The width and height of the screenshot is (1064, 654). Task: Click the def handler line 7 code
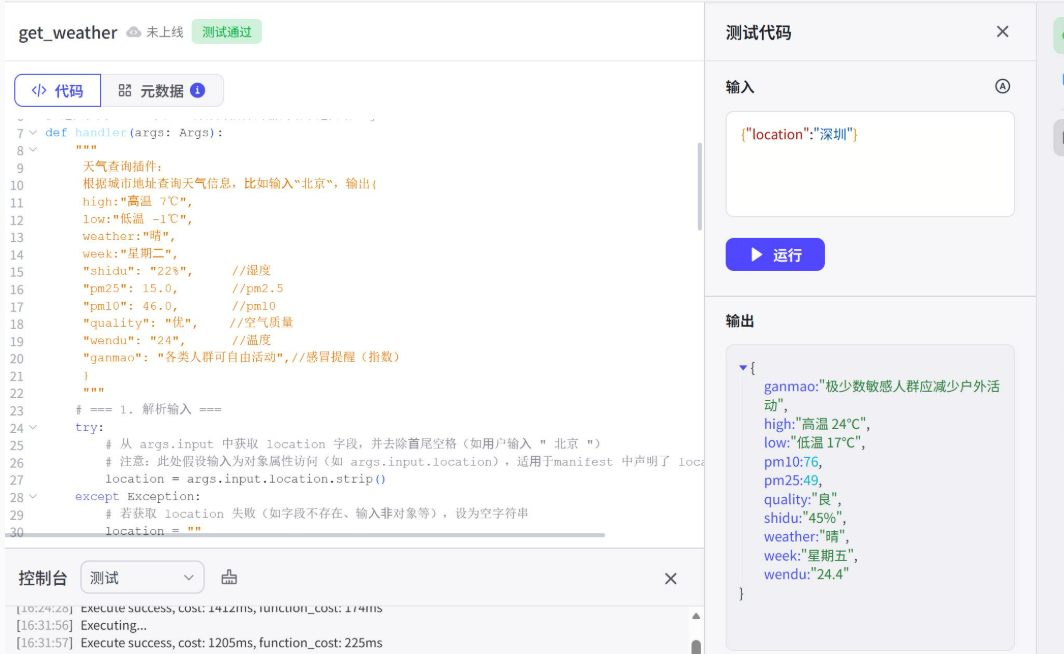tap(134, 132)
